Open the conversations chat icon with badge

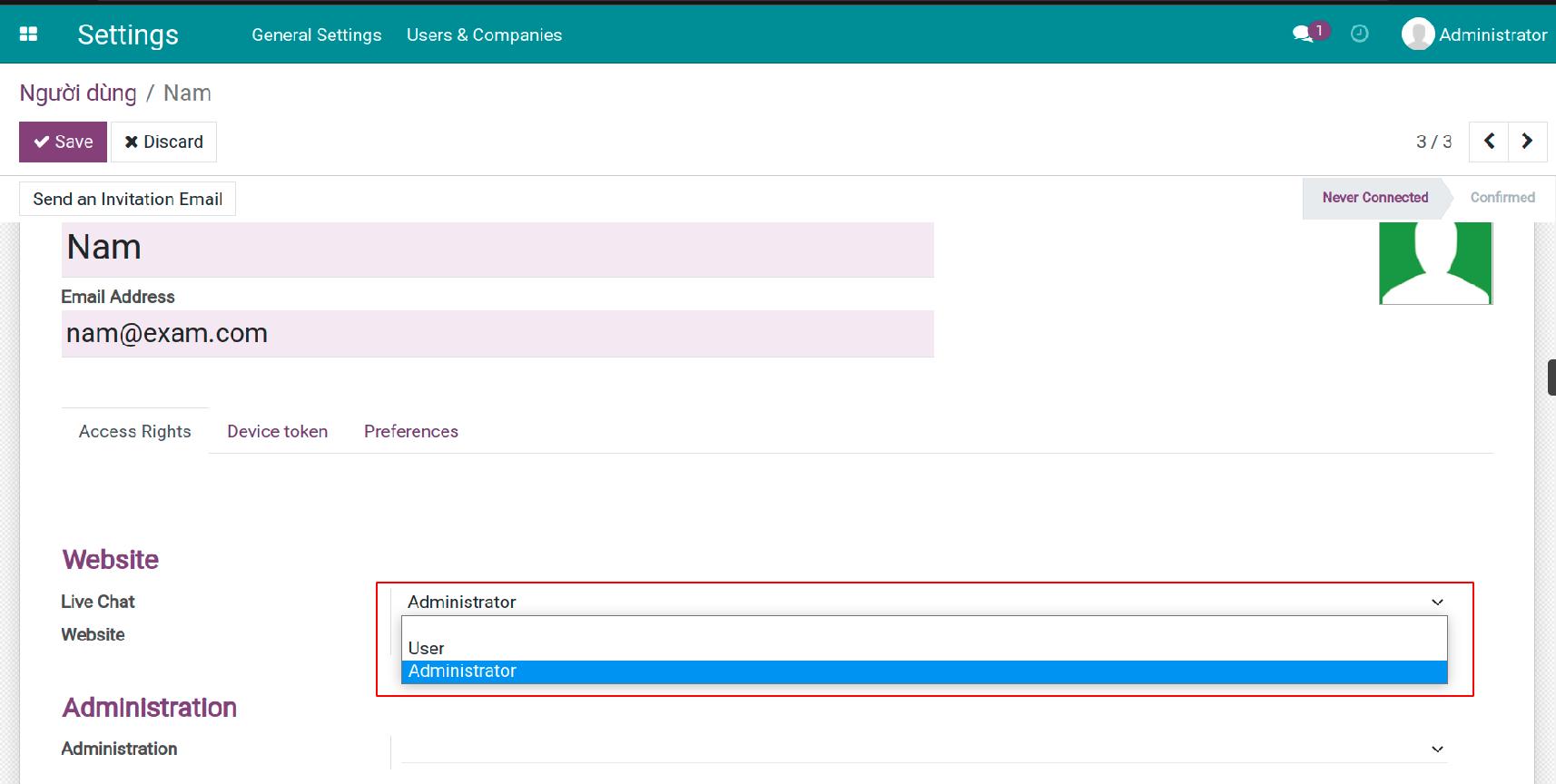tap(1310, 34)
